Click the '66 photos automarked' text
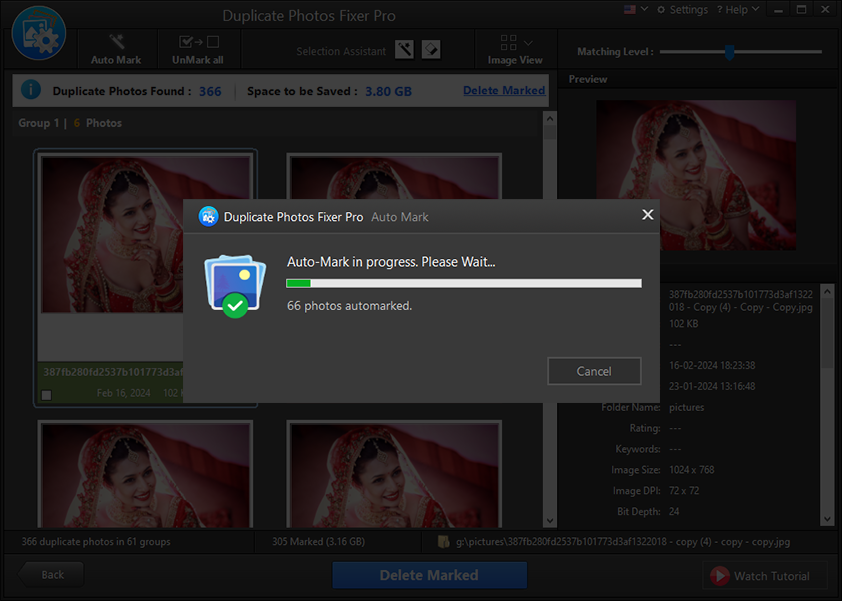This screenshot has height=601, width=842. click(x=350, y=306)
